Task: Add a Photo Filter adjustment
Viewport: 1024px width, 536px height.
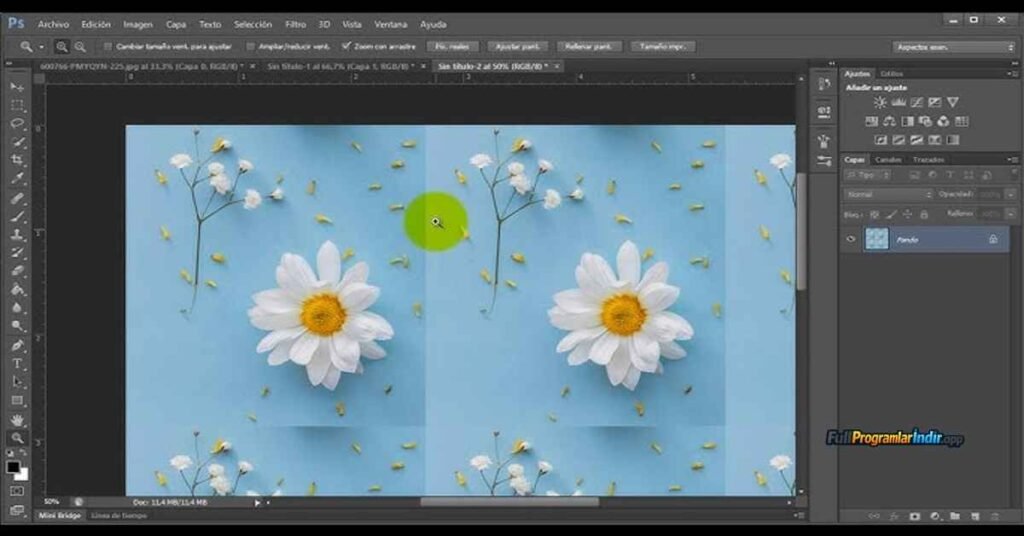Action: [925, 121]
